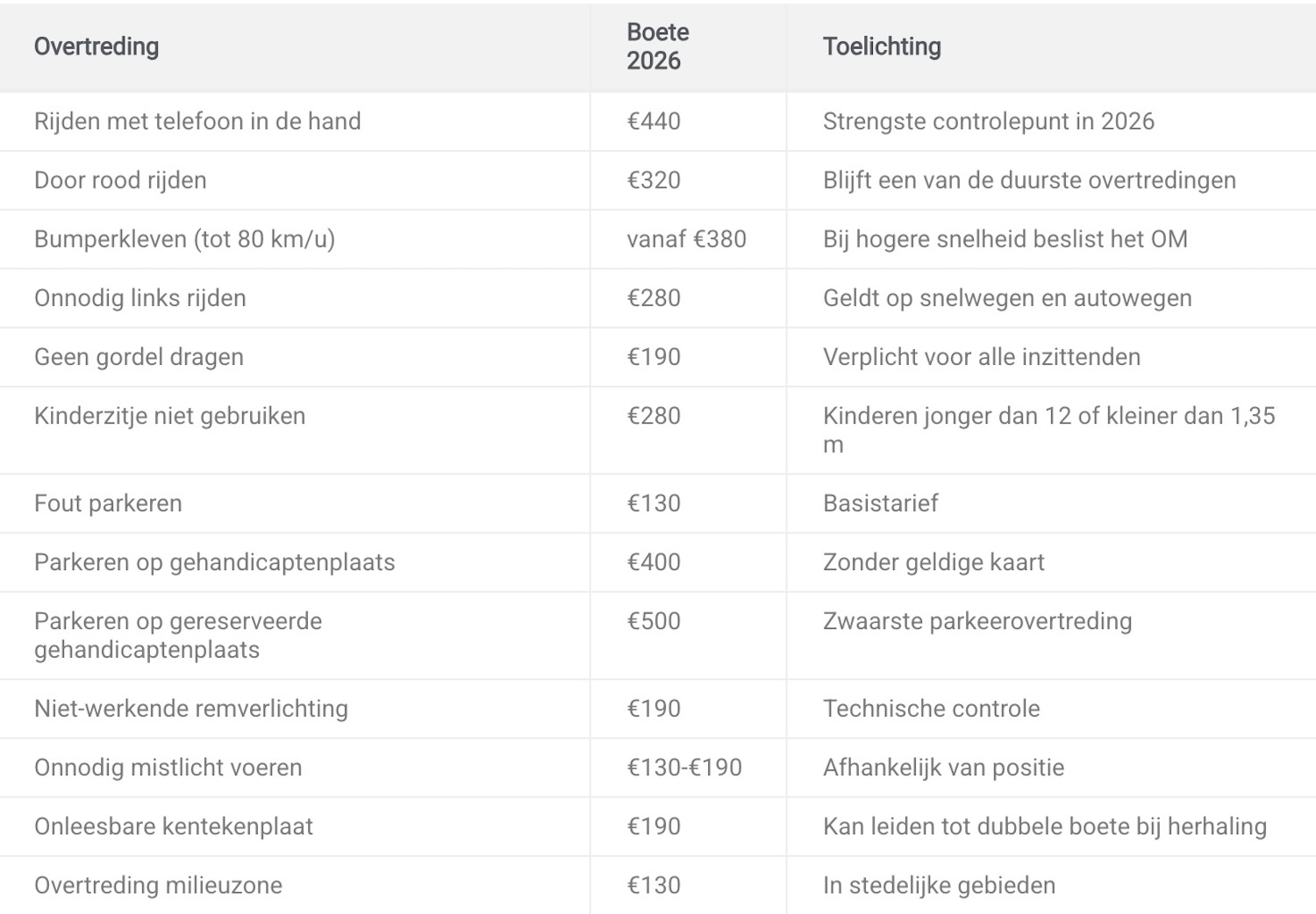Screen dimensions: 1316x914
Task: Select the 'Onleesbare kentekenplaat' cell
Action: click(x=174, y=826)
